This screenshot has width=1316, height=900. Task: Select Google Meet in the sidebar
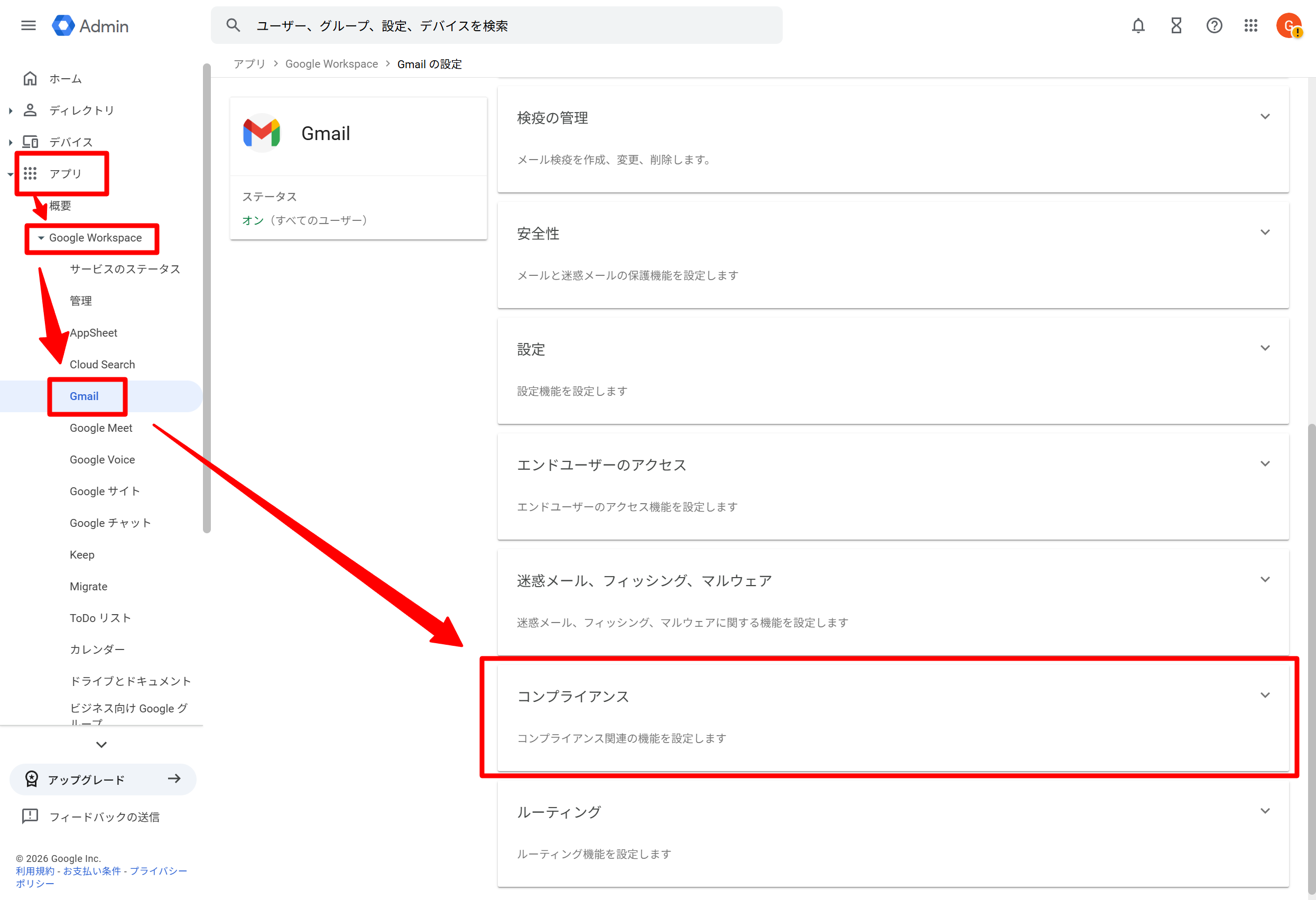point(101,428)
